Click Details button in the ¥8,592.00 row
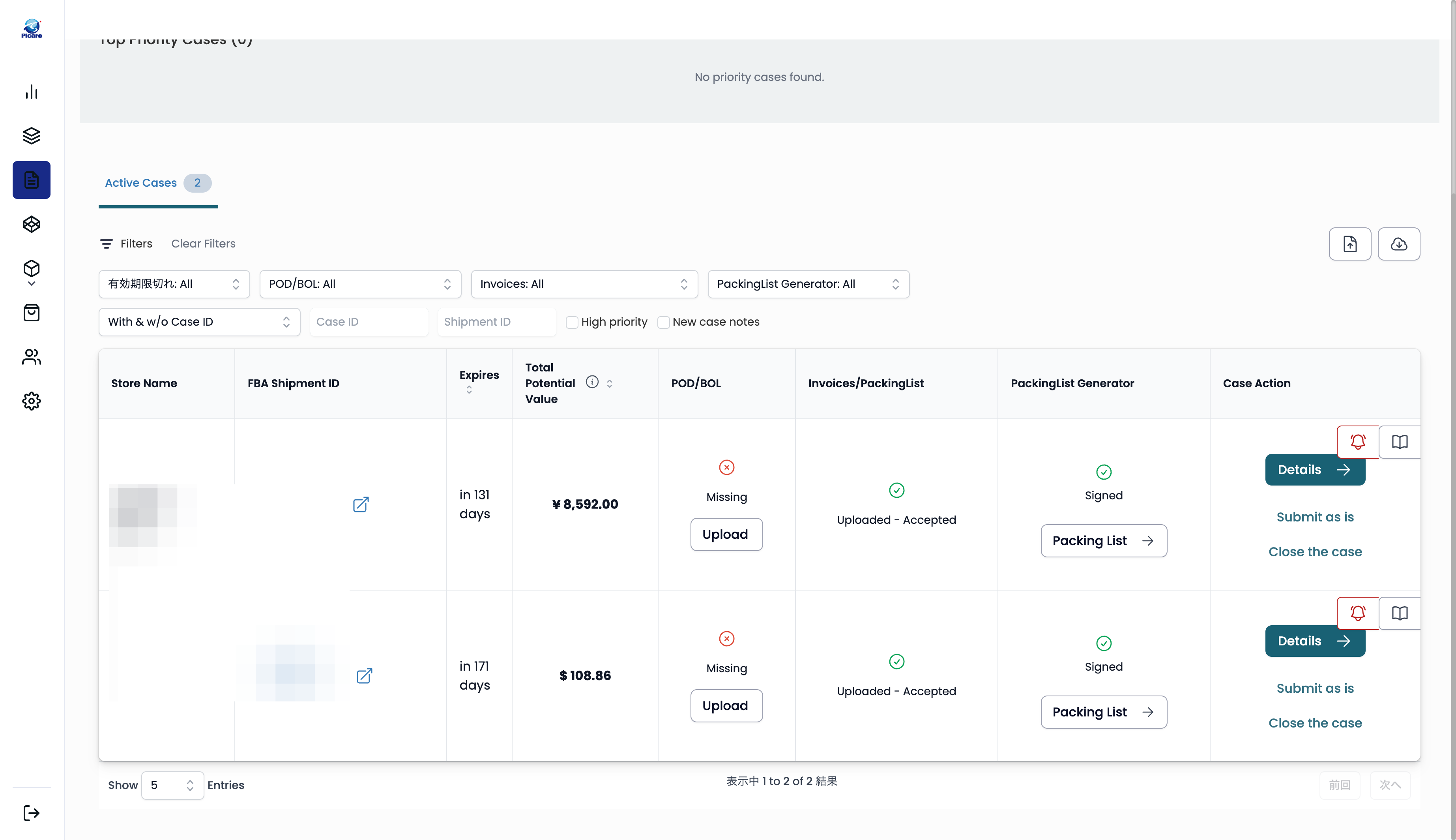Screen dimensions: 1456x840 click(x=1315, y=470)
